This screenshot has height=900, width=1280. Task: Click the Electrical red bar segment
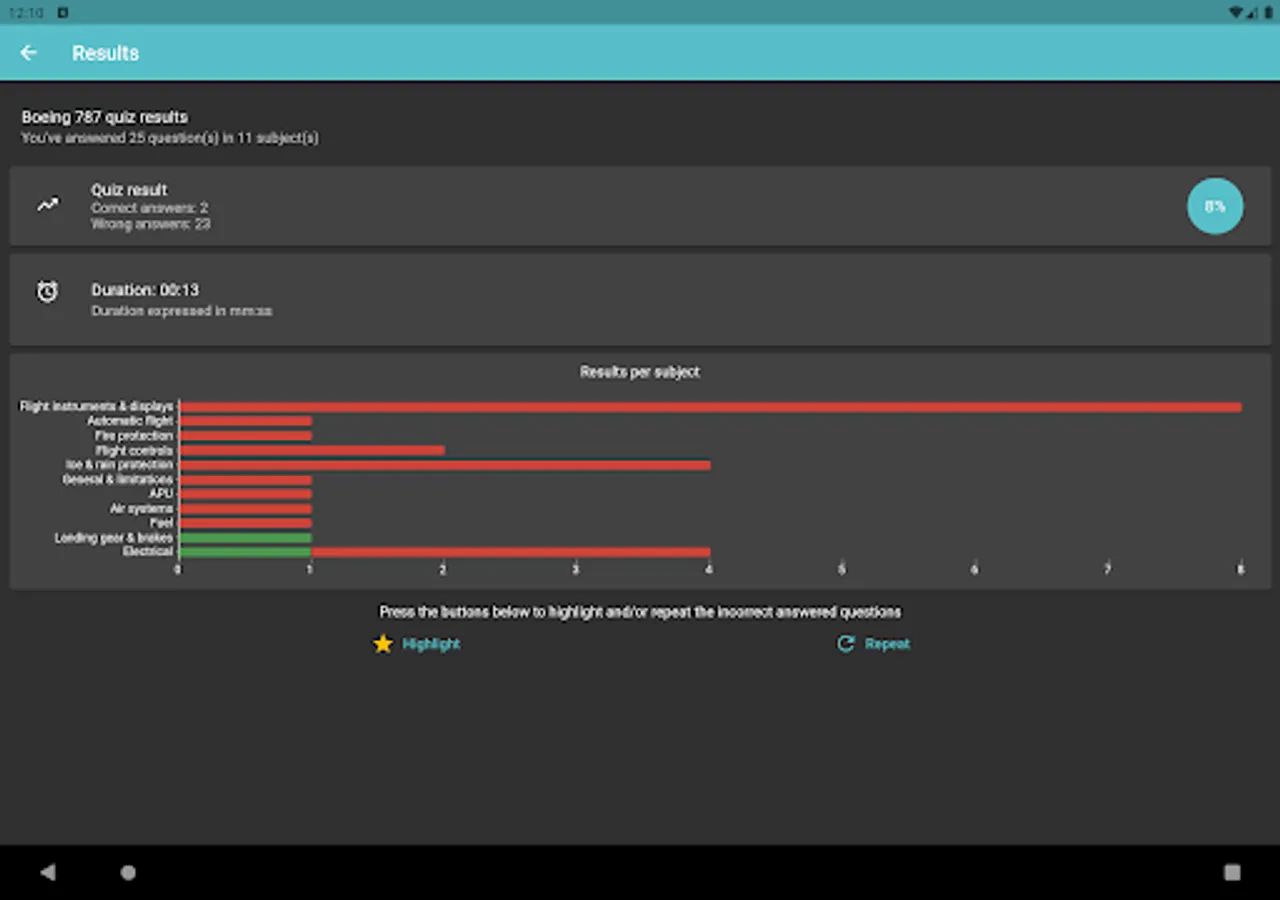[511, 552]
